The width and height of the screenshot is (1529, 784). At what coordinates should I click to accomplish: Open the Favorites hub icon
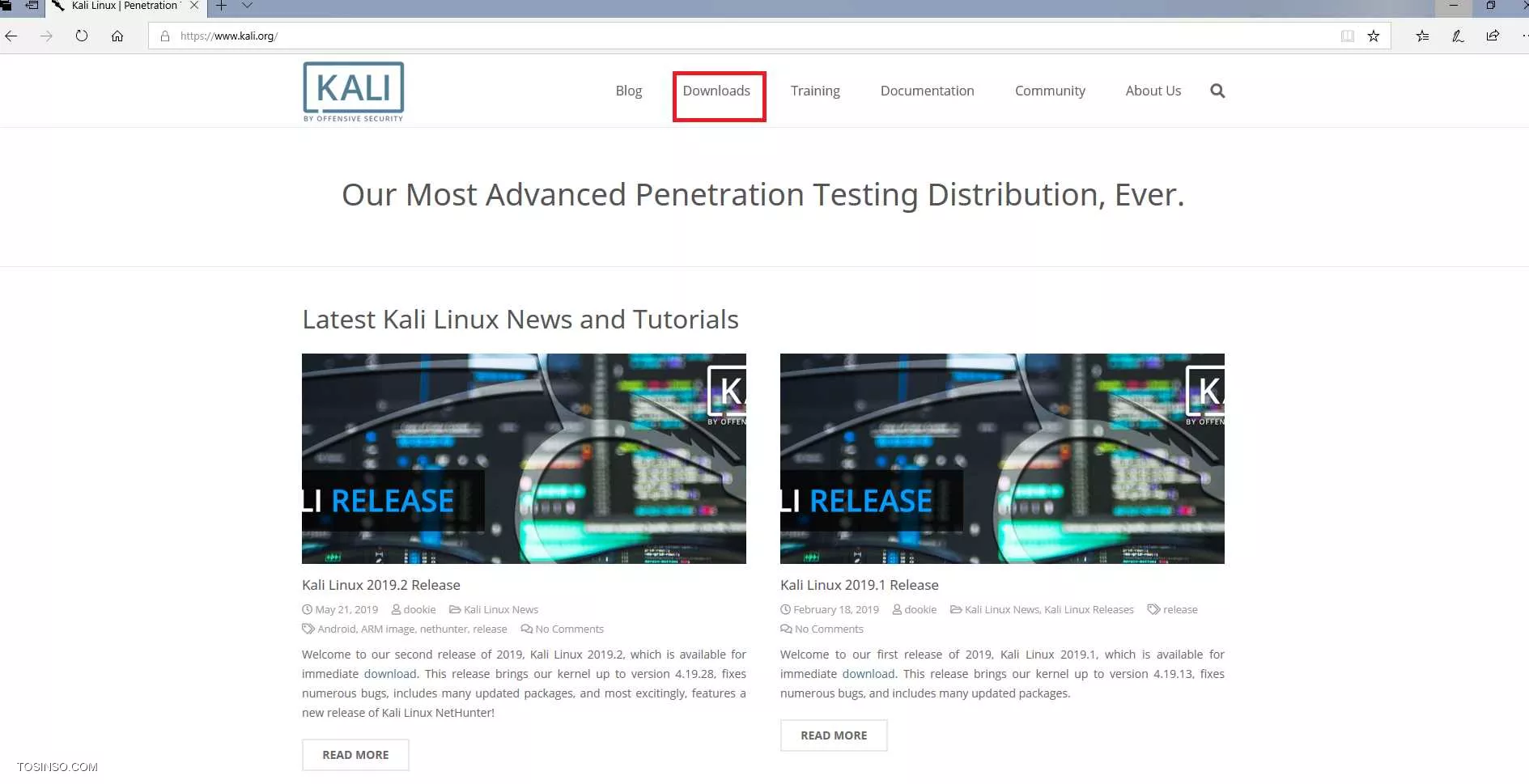click(1422, 36)
